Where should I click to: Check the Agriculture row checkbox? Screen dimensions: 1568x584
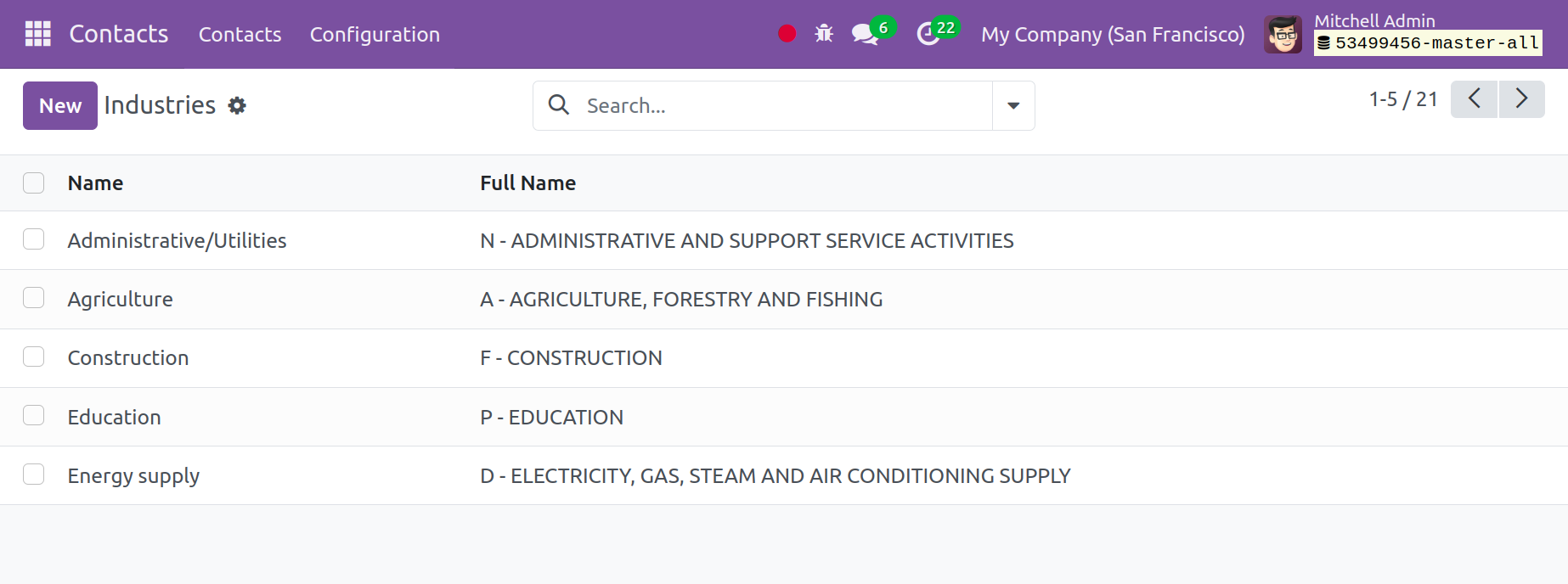pos(34,298)
